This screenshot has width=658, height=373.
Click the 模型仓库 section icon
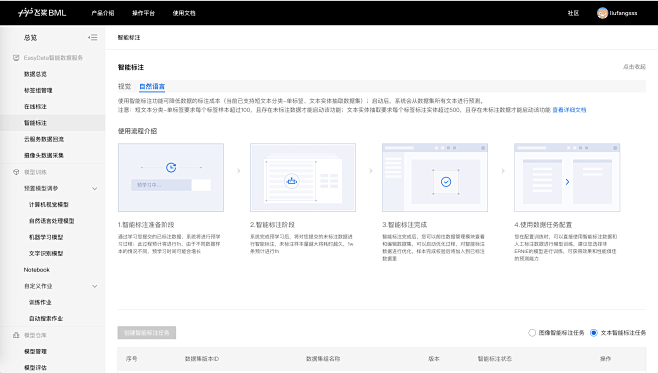(x=16, y=335)
